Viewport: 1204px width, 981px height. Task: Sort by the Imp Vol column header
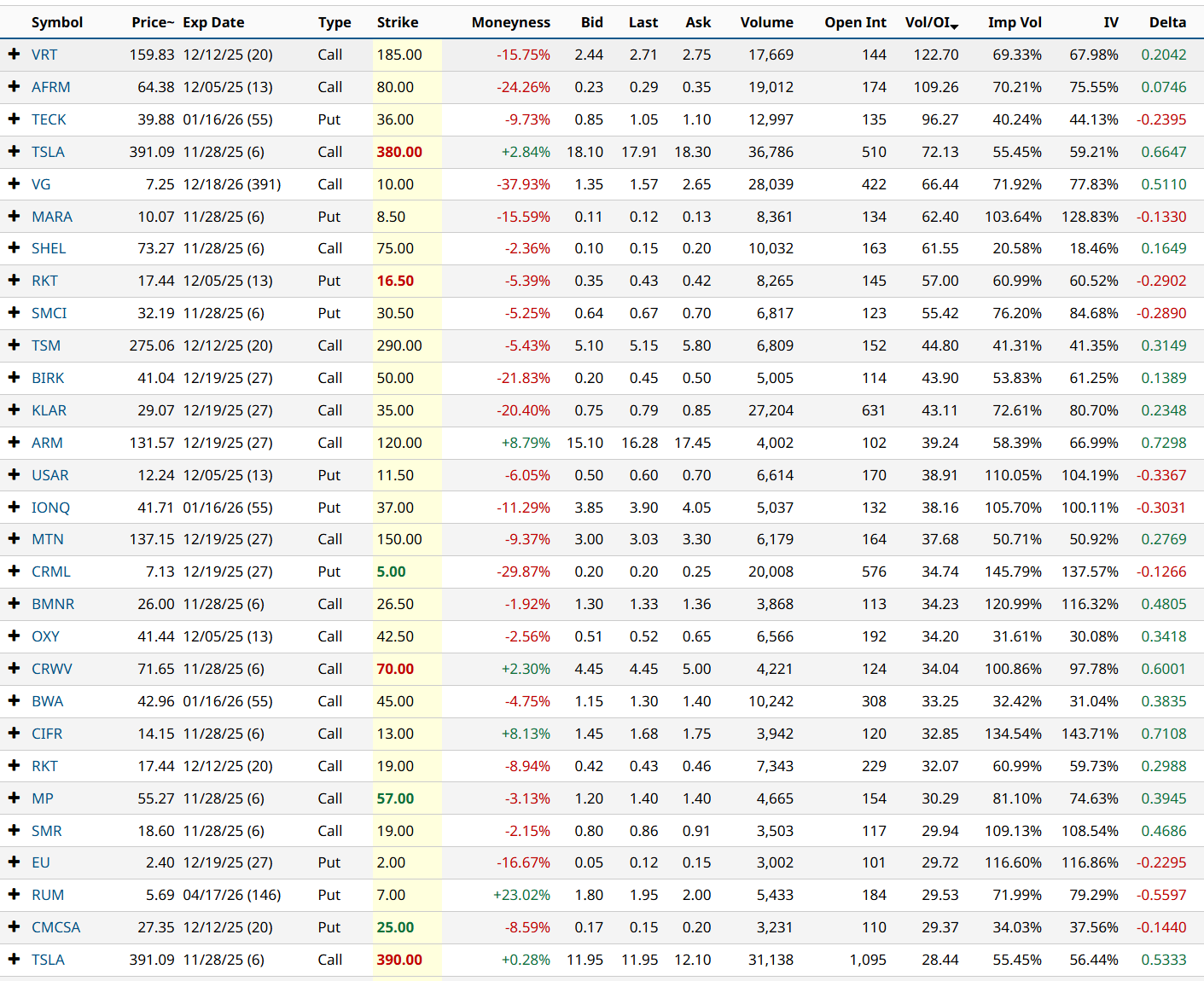pyautogui.click(x=1015, y=23)
